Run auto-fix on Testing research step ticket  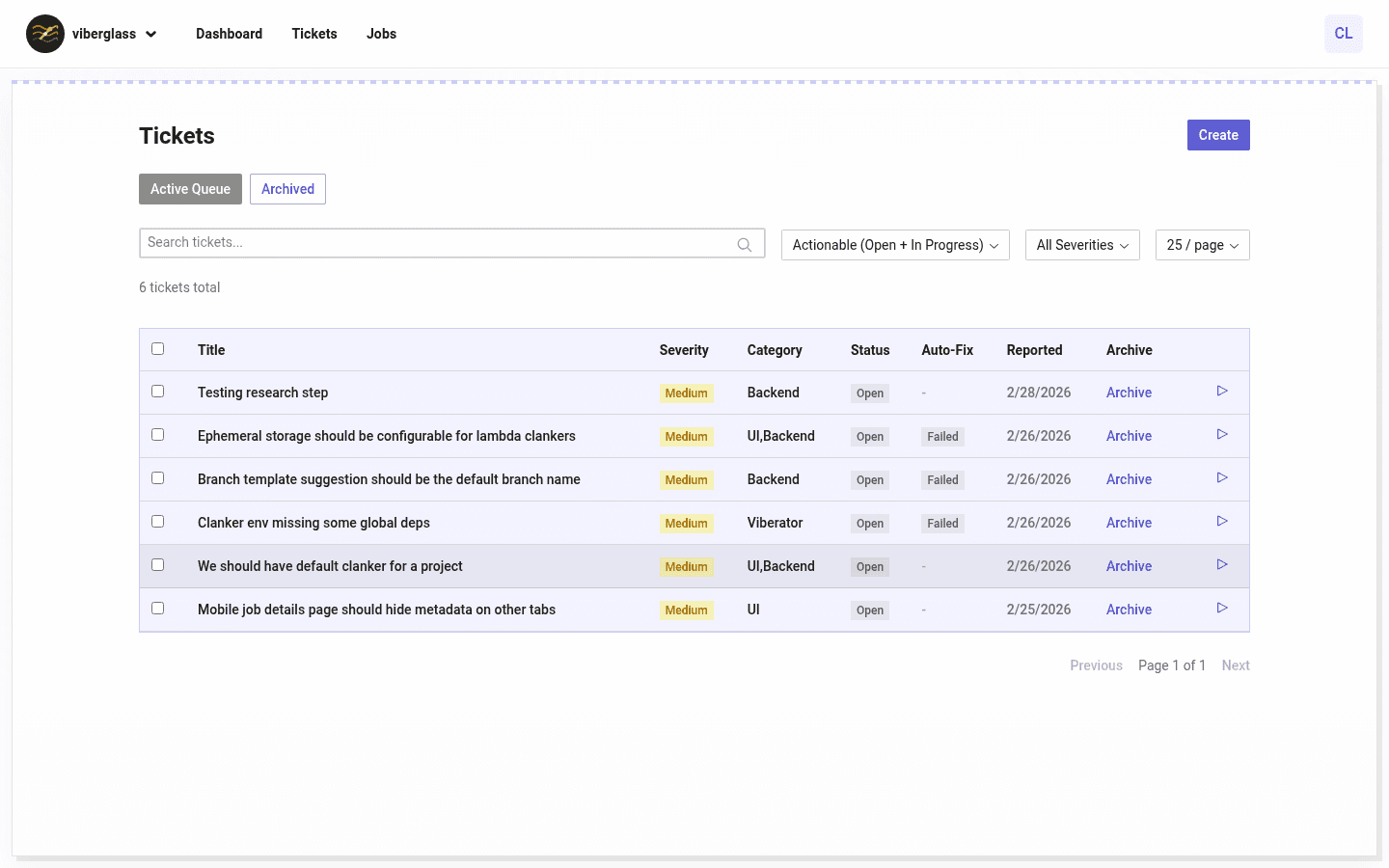click(x=1222, y=391)
